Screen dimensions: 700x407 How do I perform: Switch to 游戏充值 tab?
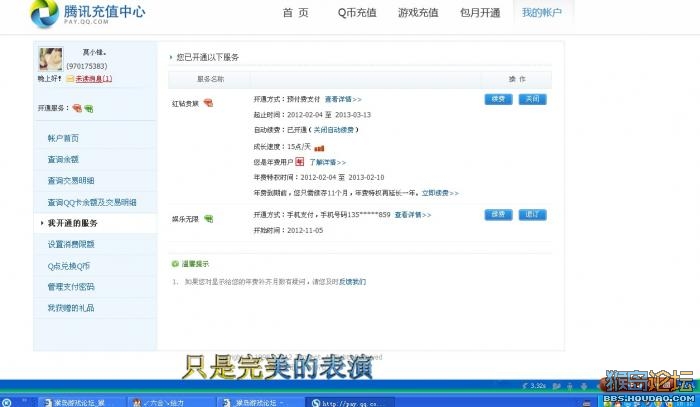(x=418, y=13)
